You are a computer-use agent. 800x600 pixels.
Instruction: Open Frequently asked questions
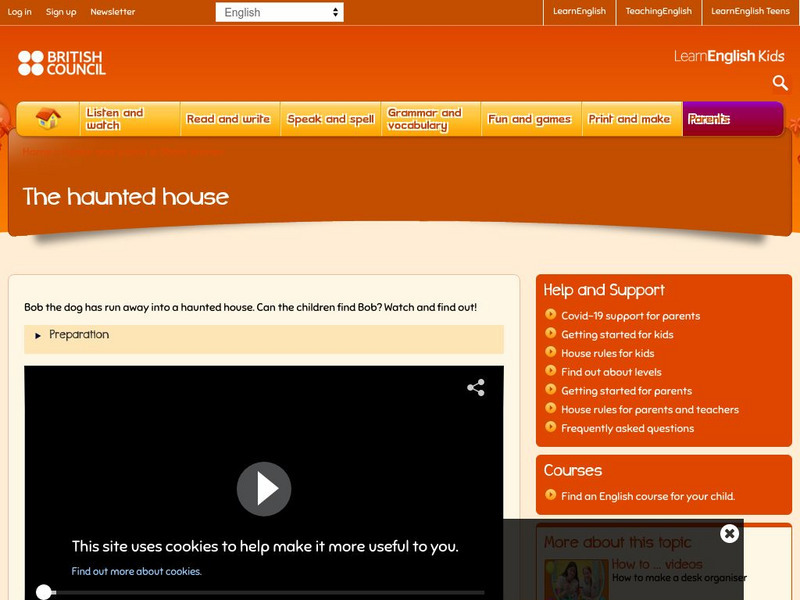coord(628,429)
